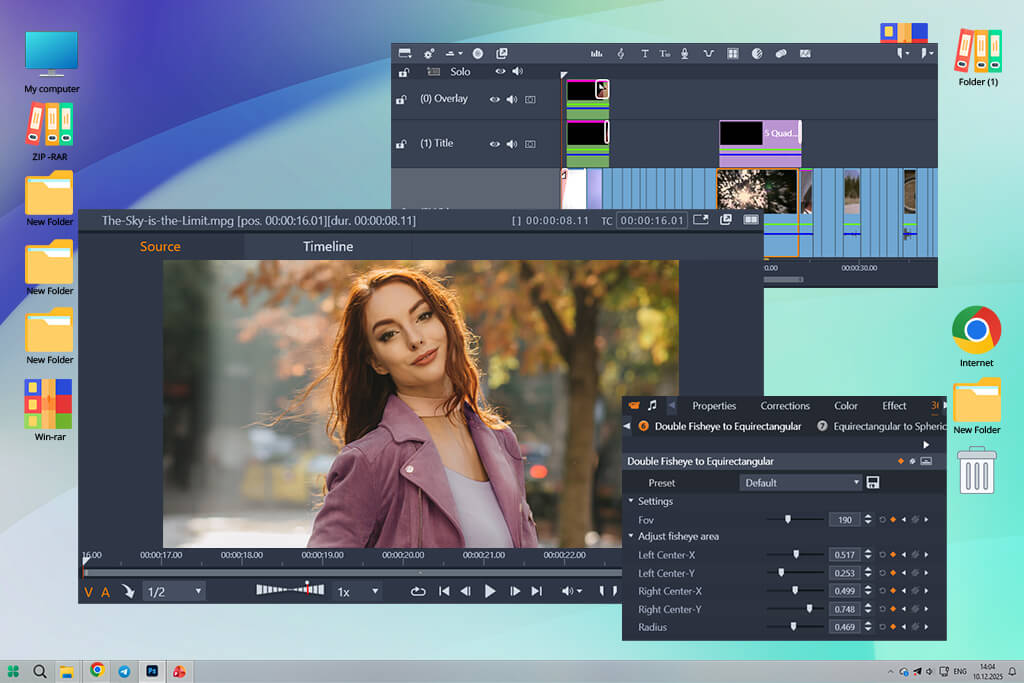The height and width of the screenshot is (683, 1024).
Task: Switch to the Source tab
Action: click(x=160, y=246)
